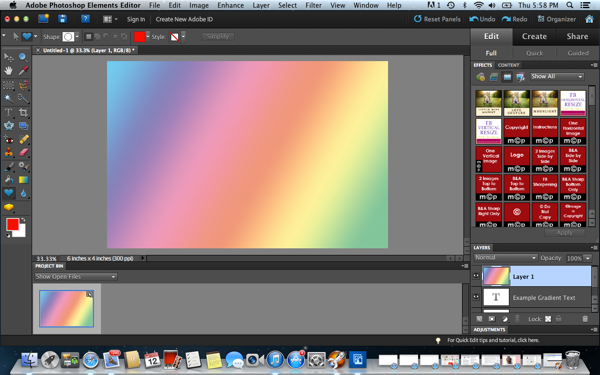Open the Normal blend mode dropdown

tap(505, 258)
